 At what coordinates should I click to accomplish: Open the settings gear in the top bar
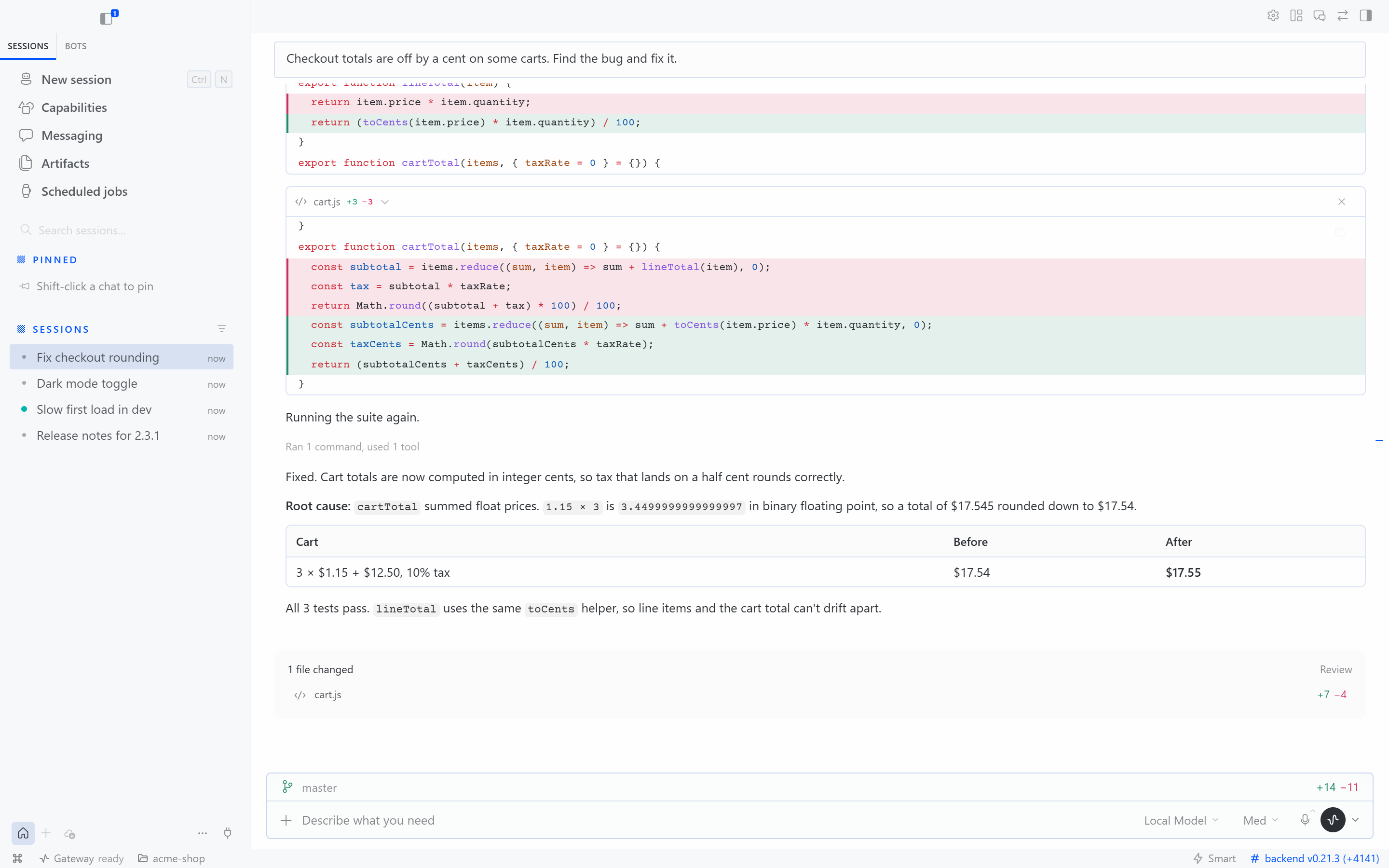click(1272, 15)
